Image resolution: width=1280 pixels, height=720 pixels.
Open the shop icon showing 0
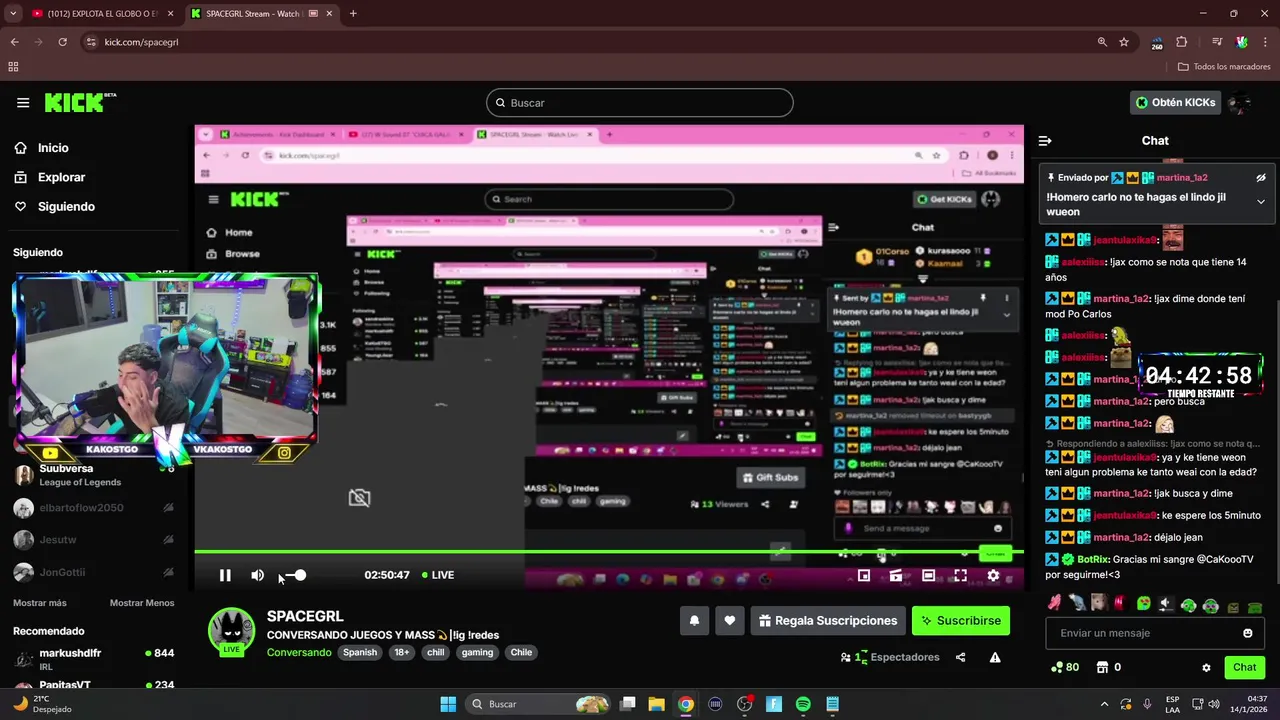point(1108,667)
